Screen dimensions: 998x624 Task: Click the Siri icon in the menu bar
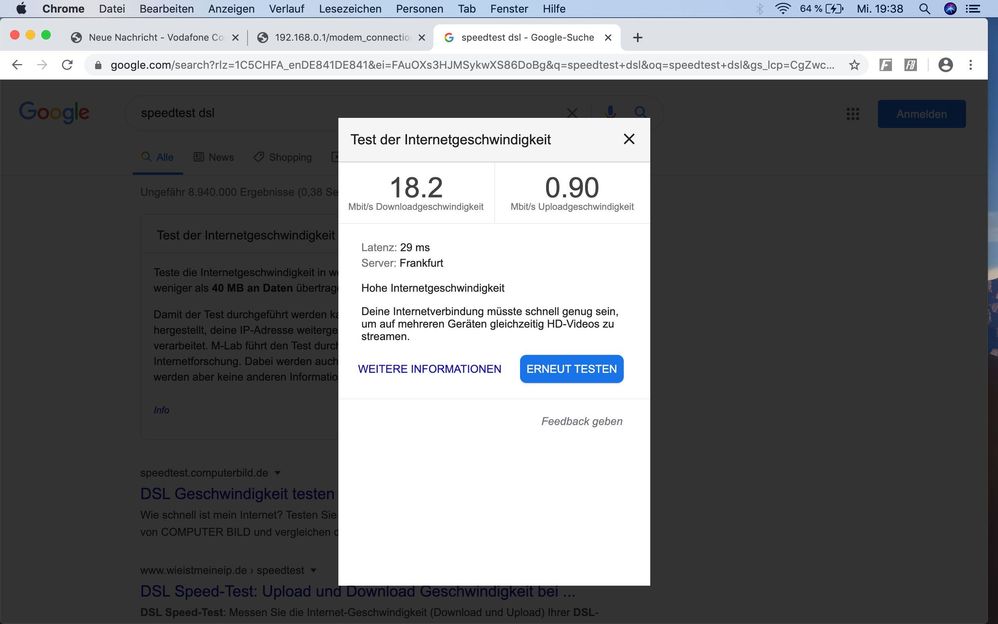coord(950,9)
